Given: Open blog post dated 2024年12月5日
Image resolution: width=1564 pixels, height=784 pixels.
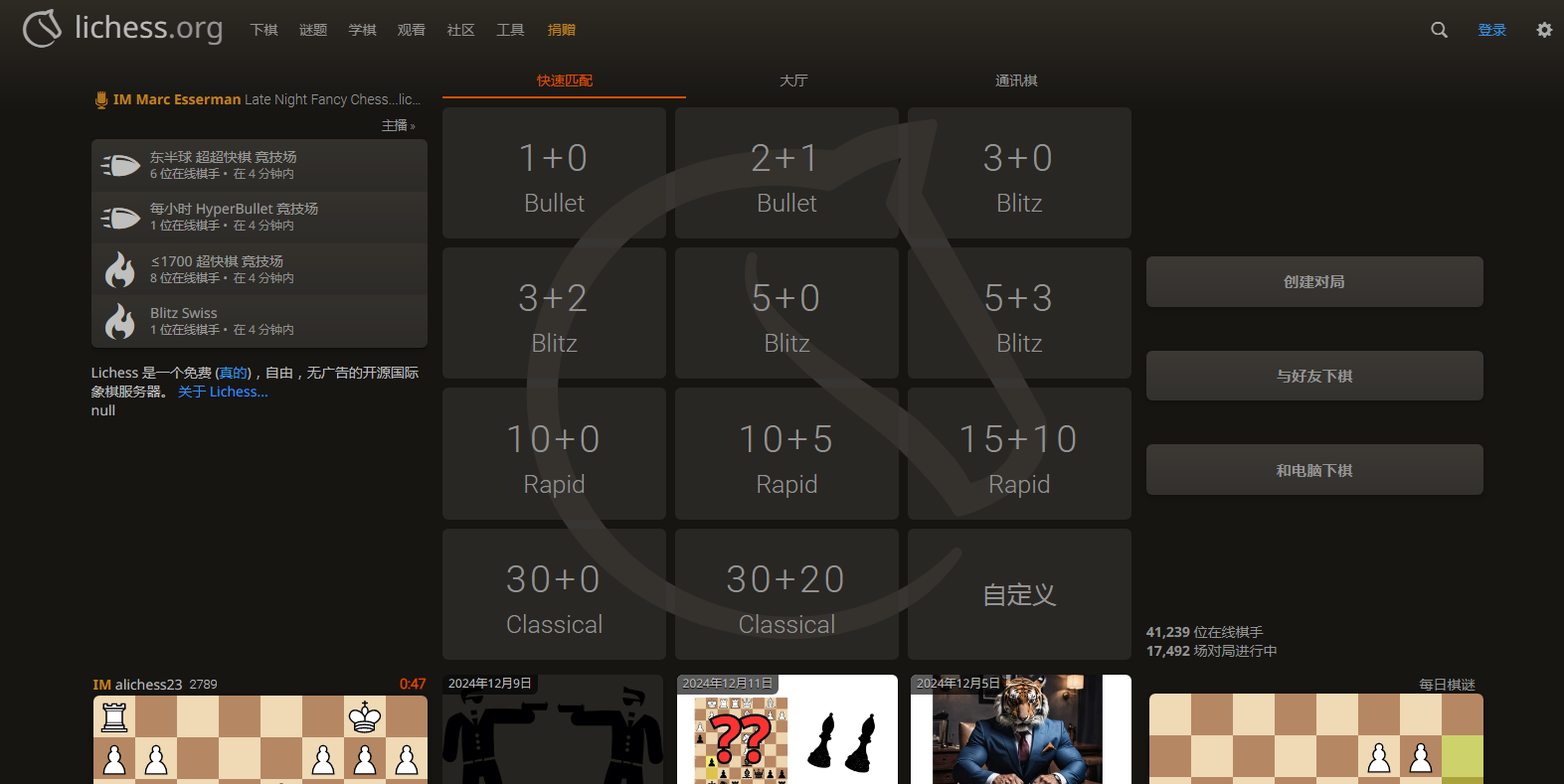Looking at the screenshot, I should pyautogui.click(x=1021, y=729).
